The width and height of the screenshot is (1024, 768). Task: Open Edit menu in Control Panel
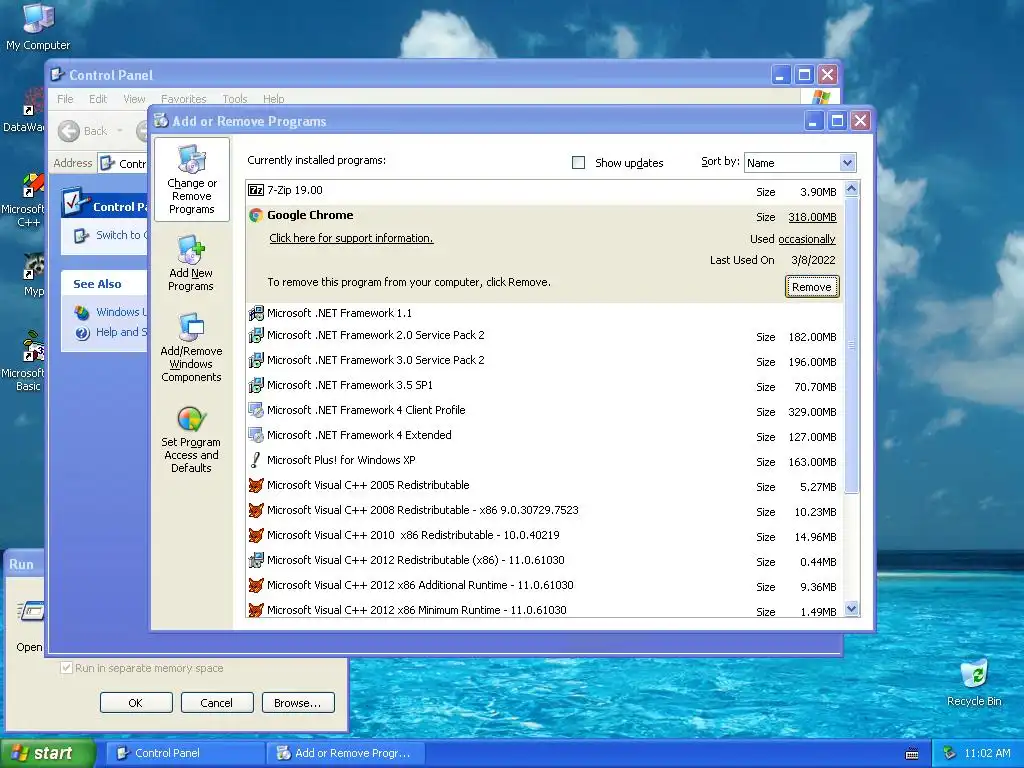pyautogui.click(x=98, y=99)
